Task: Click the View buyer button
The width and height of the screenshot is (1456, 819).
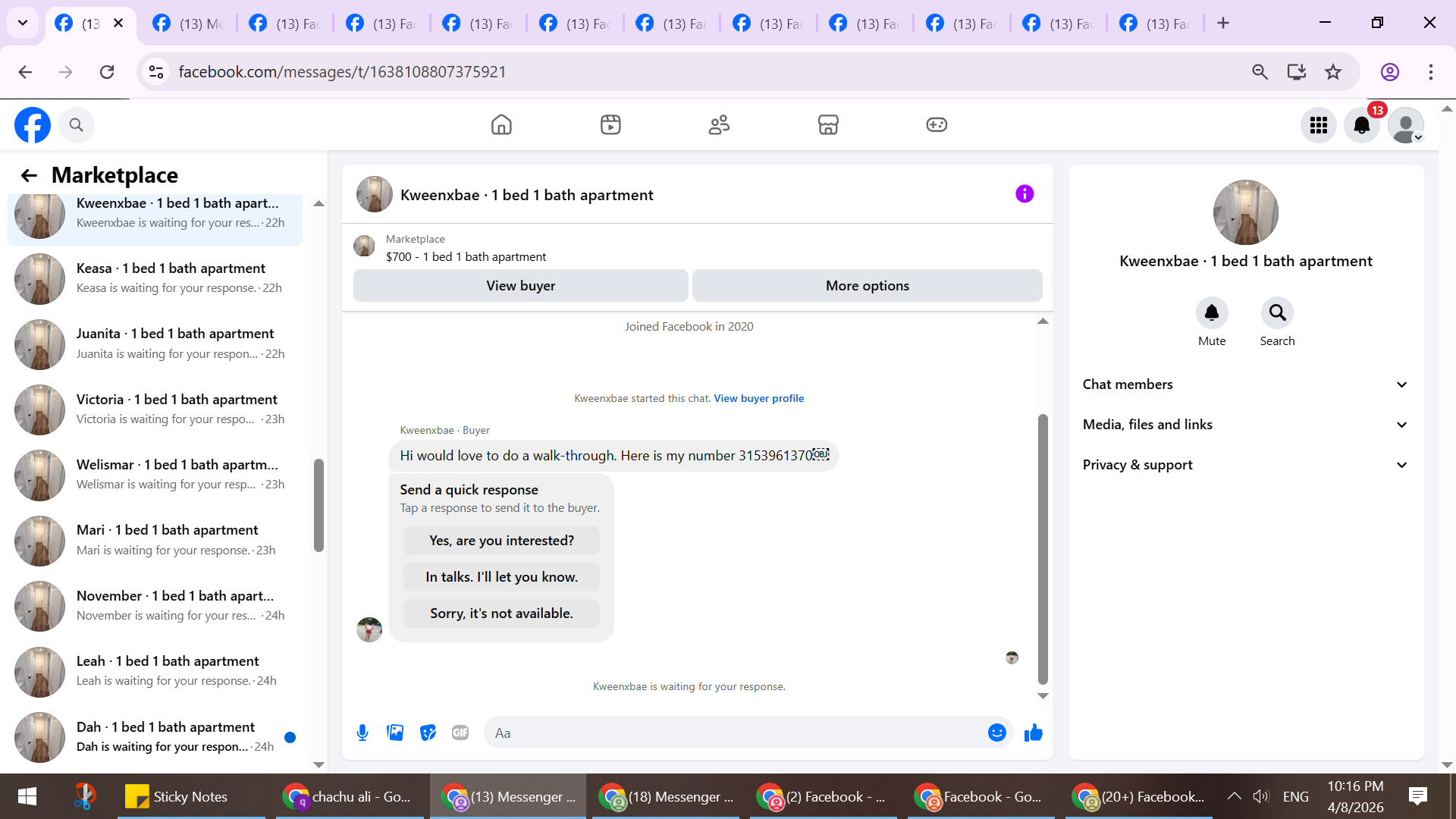Action: click(520, 286)
